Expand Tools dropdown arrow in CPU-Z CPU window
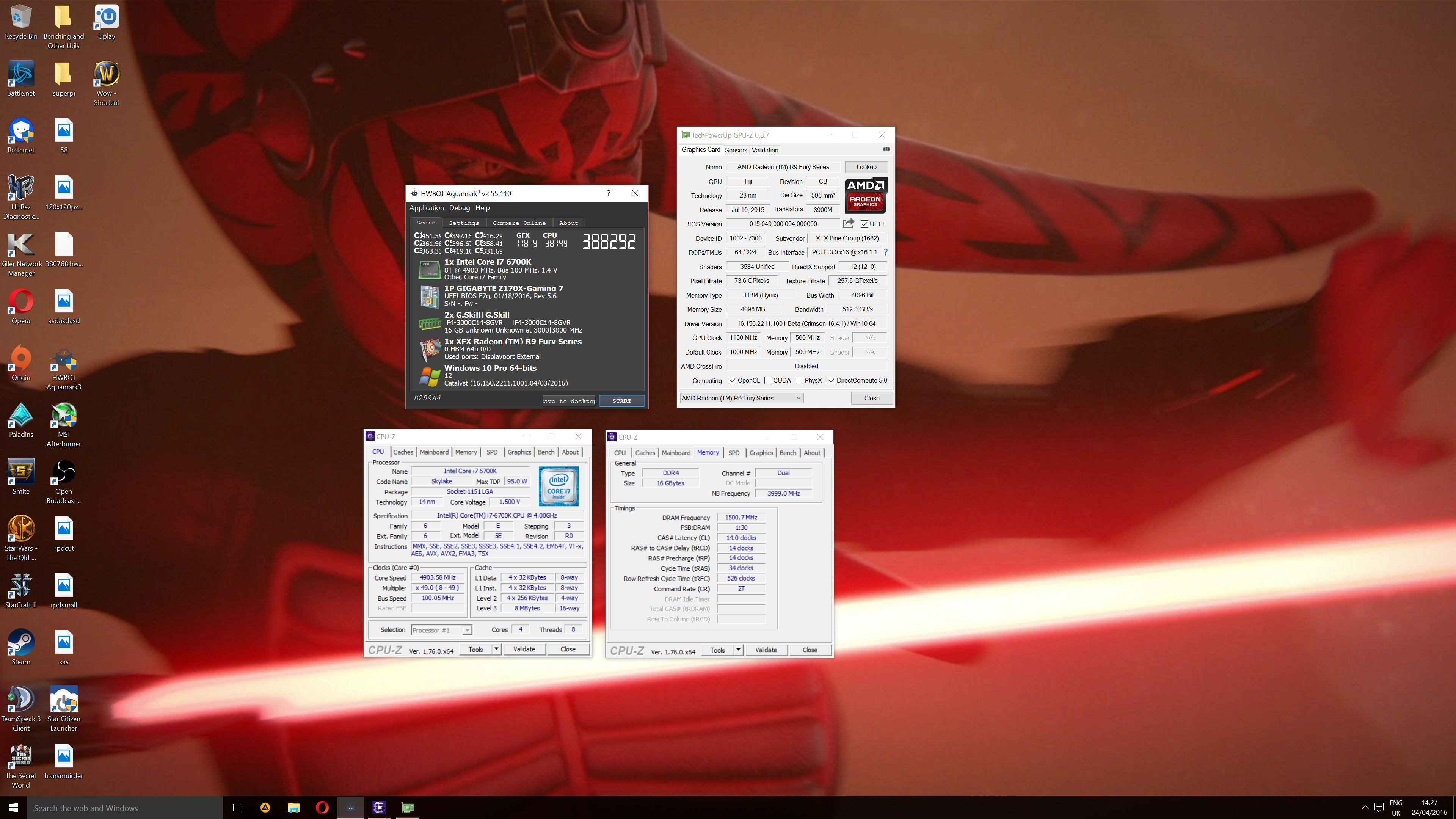Viewport: 1456px width, 819px height. 496,650
